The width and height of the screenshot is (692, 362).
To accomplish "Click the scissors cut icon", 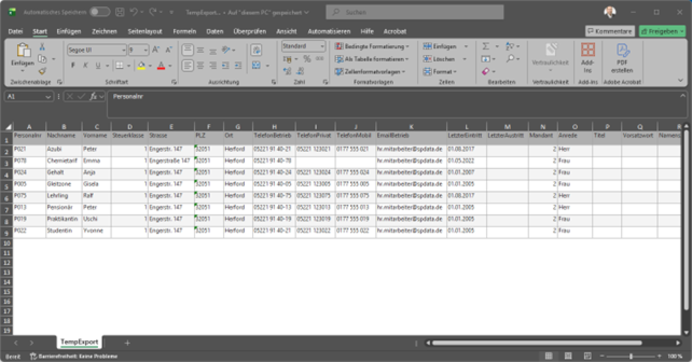I will (42, 47).
